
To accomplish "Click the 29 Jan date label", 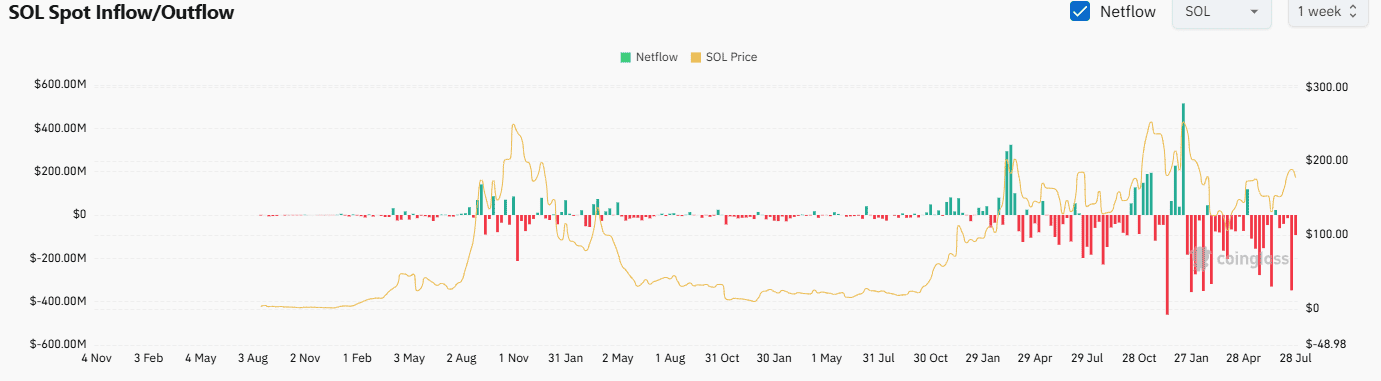I will 982,358.
